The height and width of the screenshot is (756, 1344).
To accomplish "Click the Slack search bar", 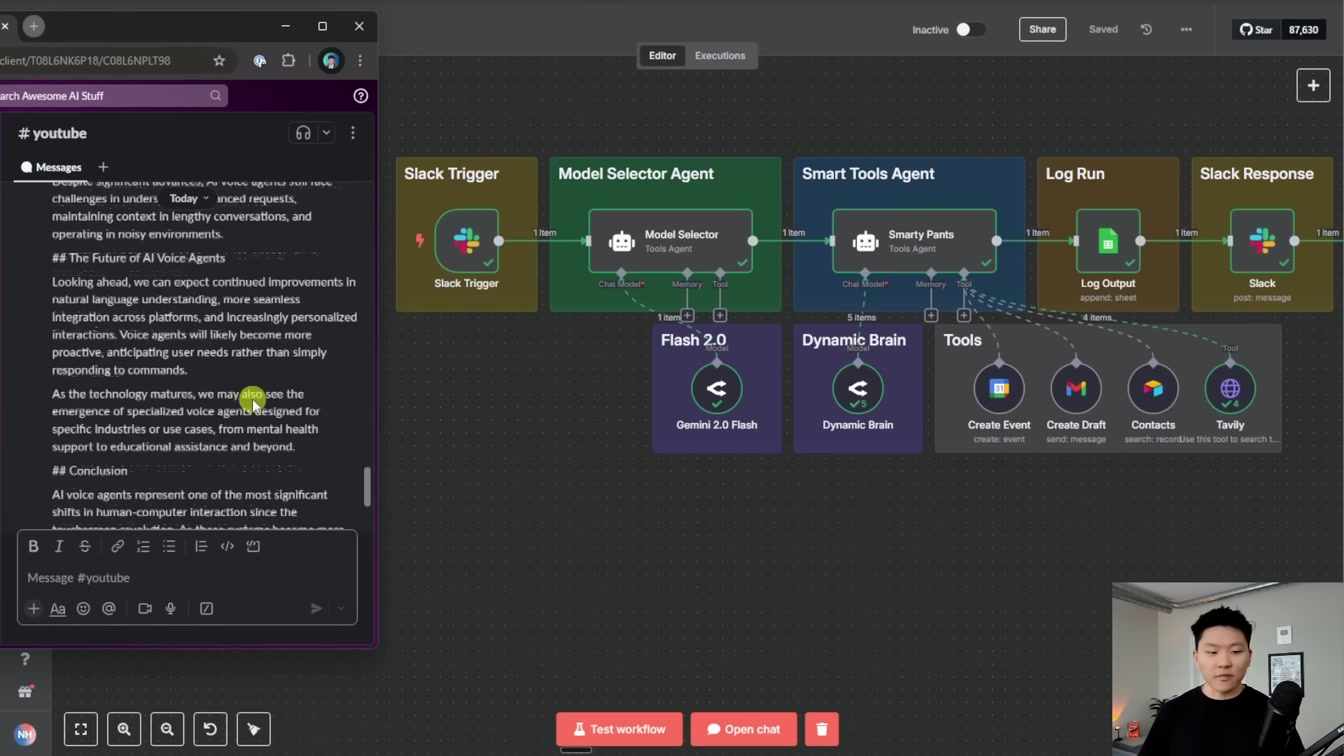I will coord(112,96).
